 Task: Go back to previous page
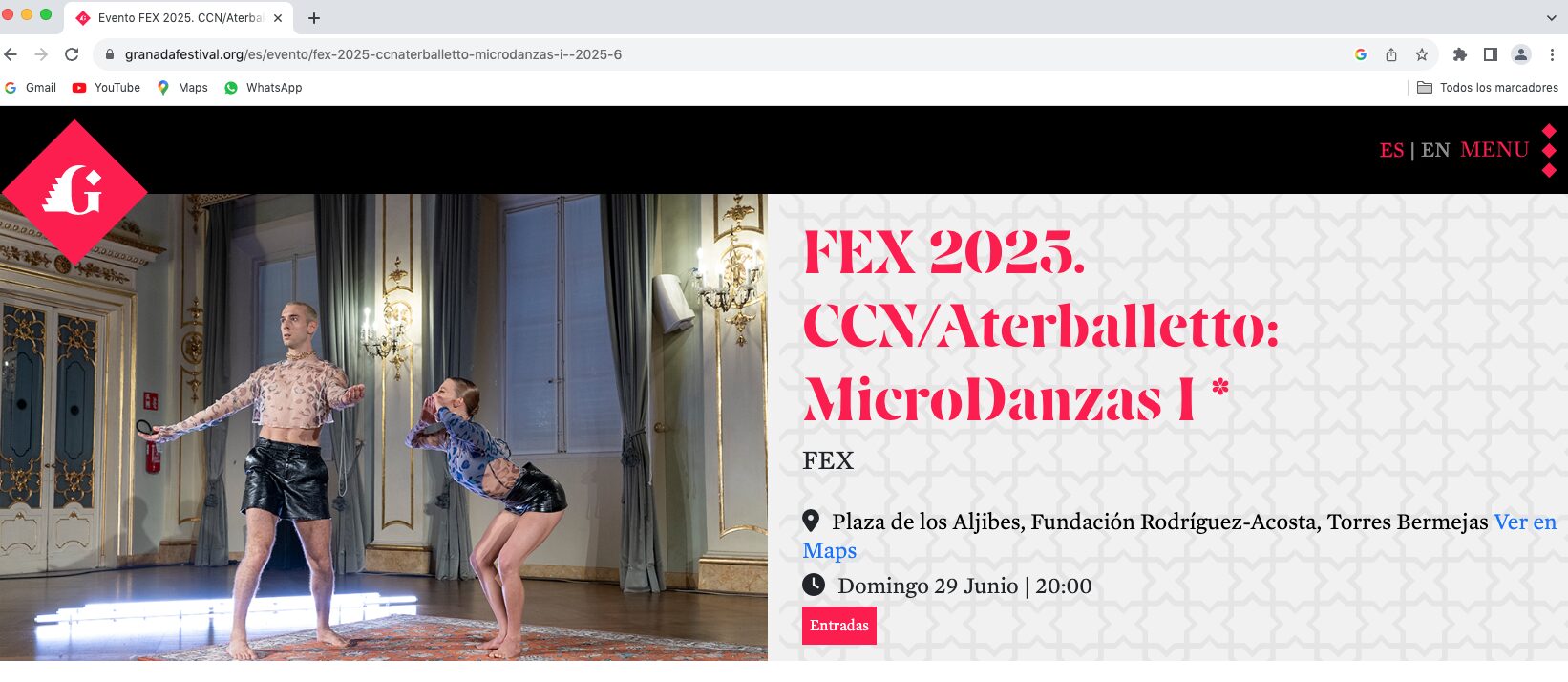pyautogui.click(x=11, y=54)
